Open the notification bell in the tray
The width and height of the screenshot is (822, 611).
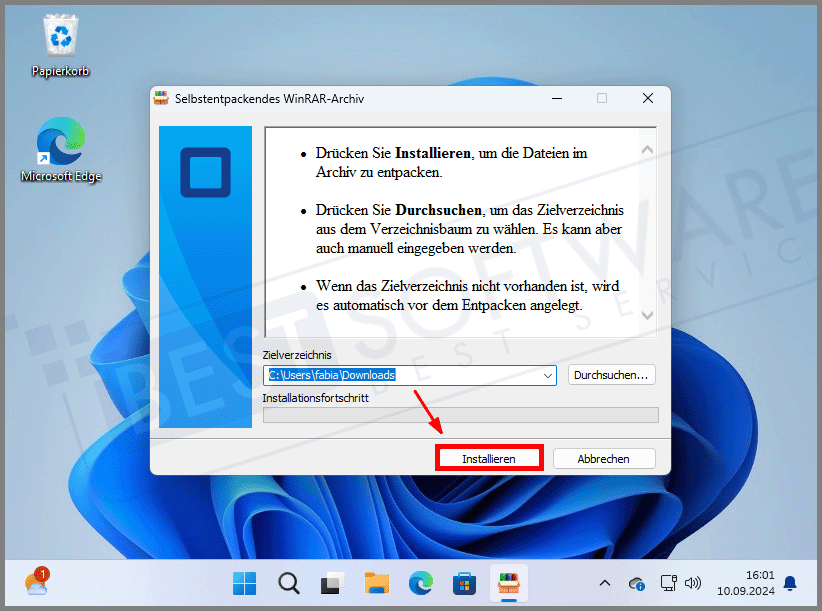(x=791, y=583)
